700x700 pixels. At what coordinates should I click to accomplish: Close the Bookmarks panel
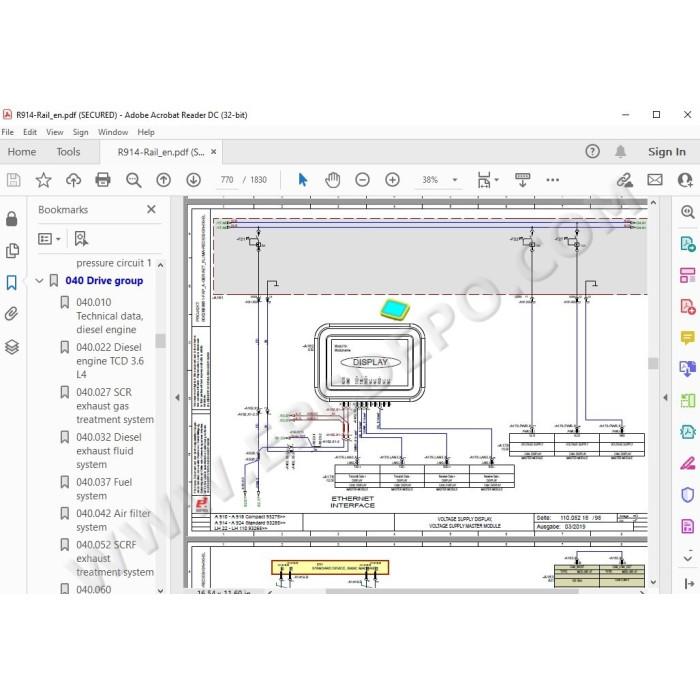(x=151, y=209)
